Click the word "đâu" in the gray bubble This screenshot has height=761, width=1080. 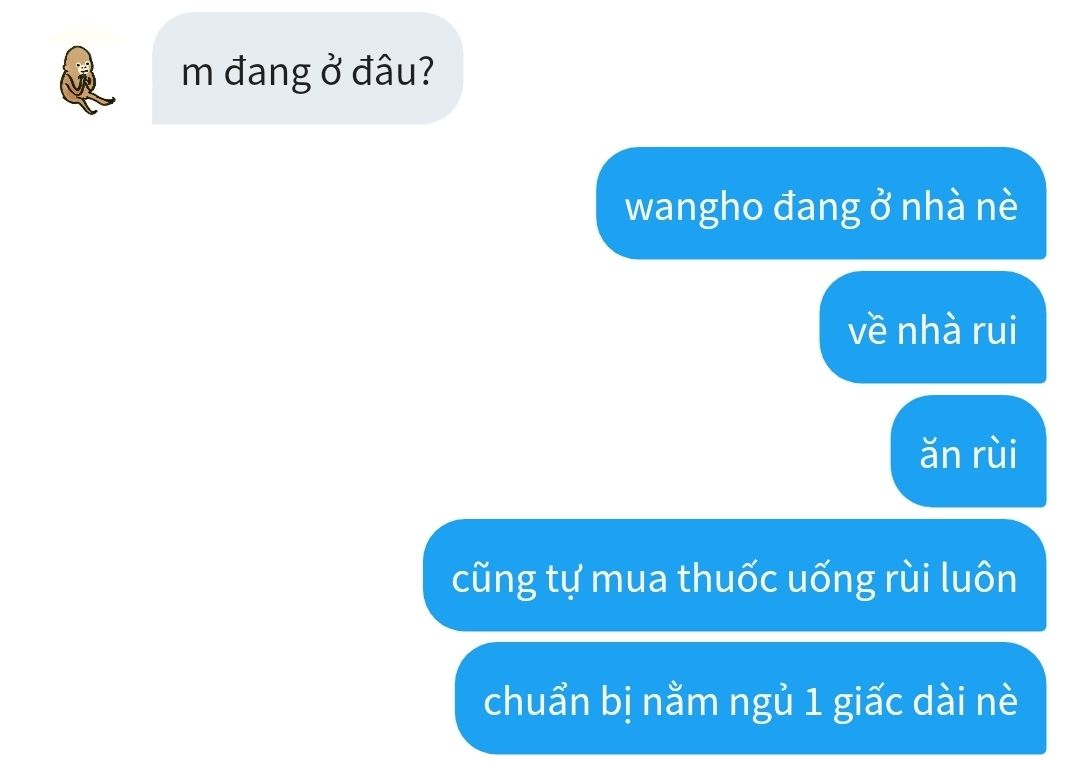point(383,70)
